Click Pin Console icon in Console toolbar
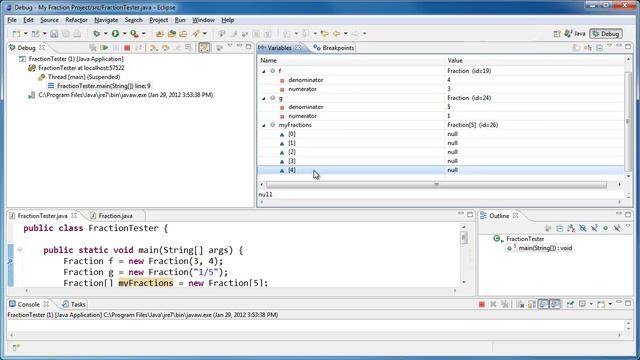The image size is (640, 360). pyautogui.click(x=570, y=304)
